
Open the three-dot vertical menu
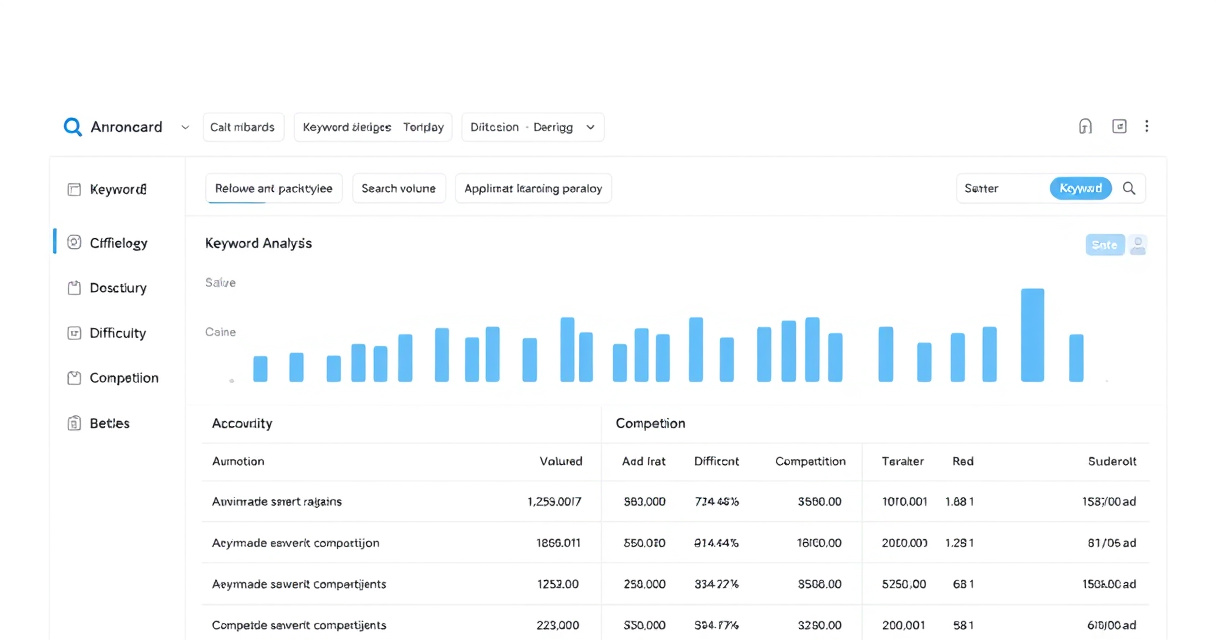click(1147, 126)
